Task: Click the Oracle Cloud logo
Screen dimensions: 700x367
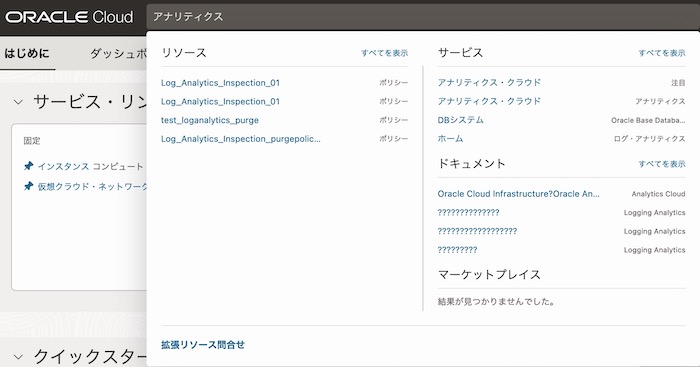Action: pyautogui.click(x=69, y=17)
